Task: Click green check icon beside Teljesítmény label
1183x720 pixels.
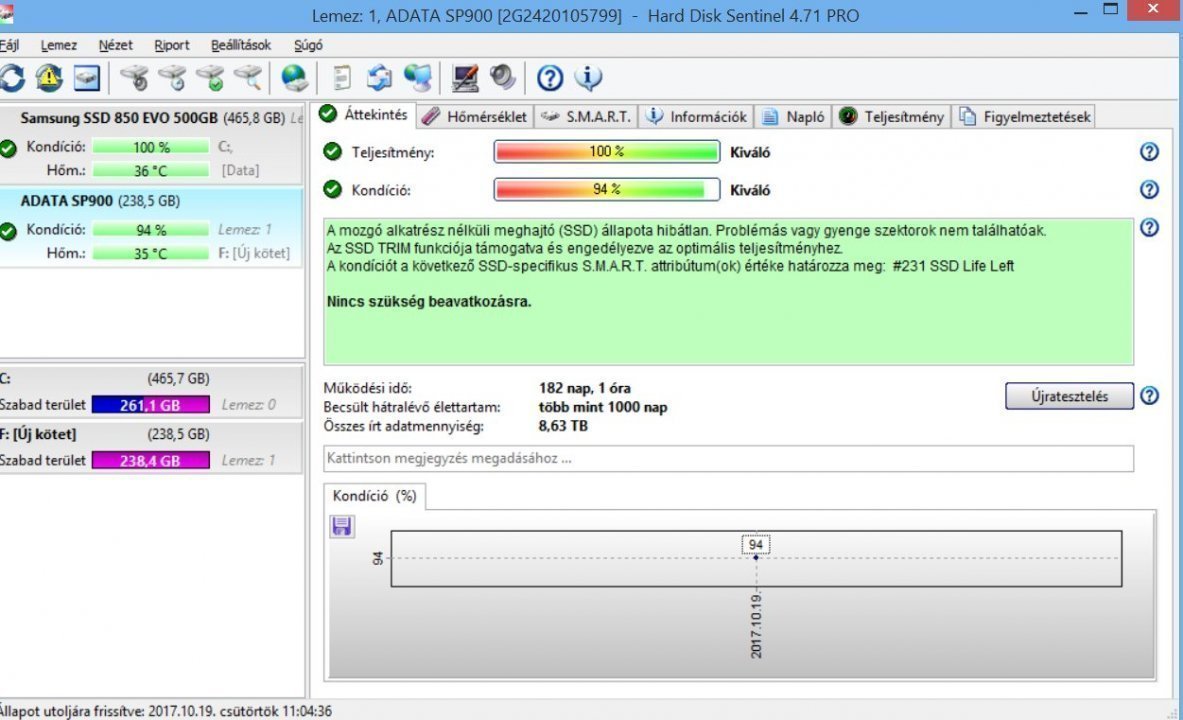Action: tap(333, 152)
